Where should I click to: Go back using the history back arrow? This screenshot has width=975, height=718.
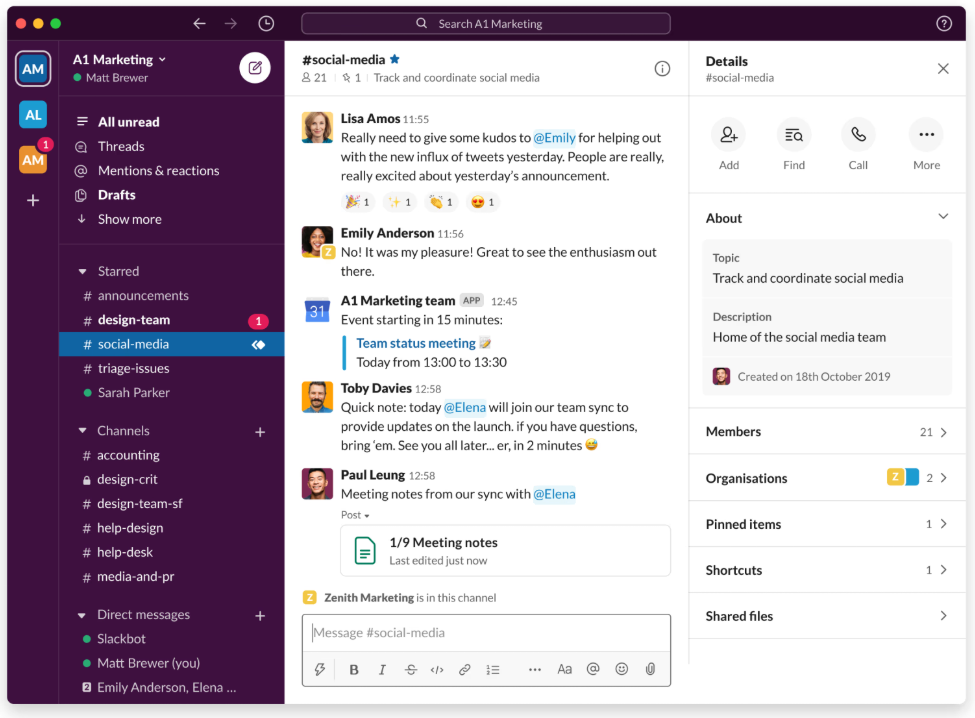pyautogui.click(x=199, y=24)
